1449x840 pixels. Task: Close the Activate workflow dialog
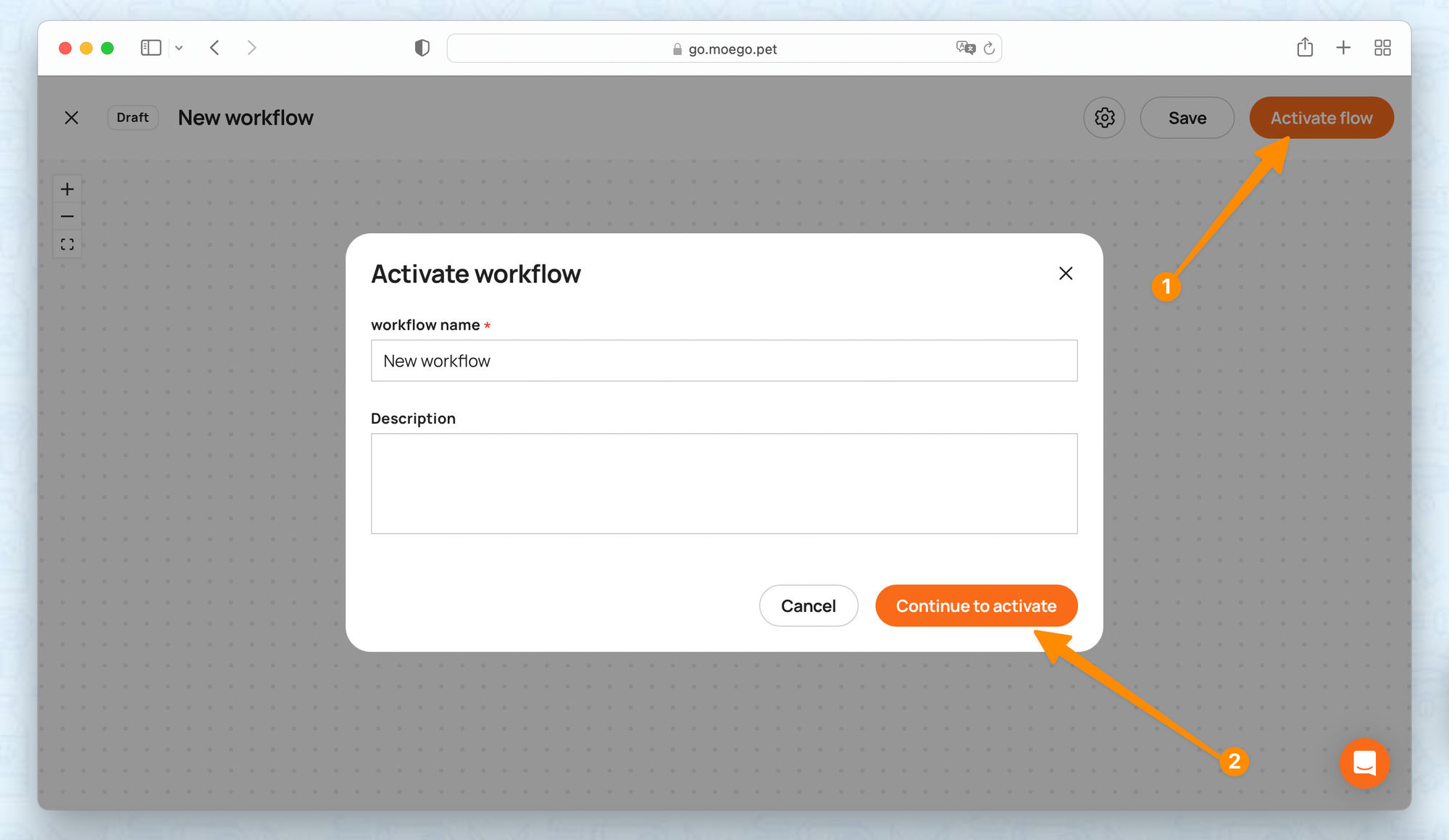(x=1065, y=274)
